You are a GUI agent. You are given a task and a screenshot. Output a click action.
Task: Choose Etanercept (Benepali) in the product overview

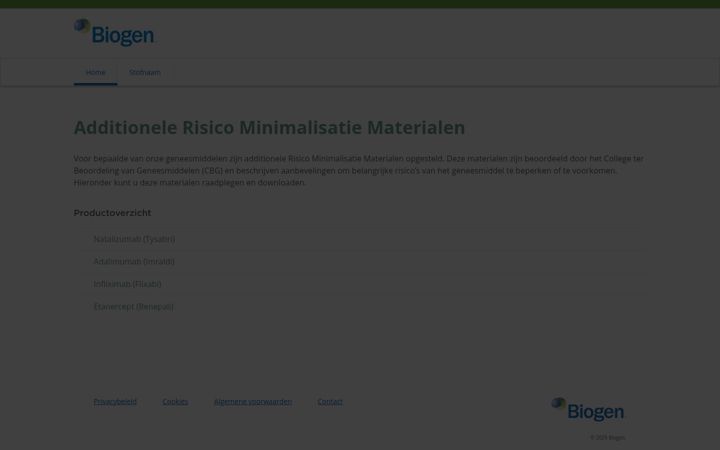tap(134, 307)
